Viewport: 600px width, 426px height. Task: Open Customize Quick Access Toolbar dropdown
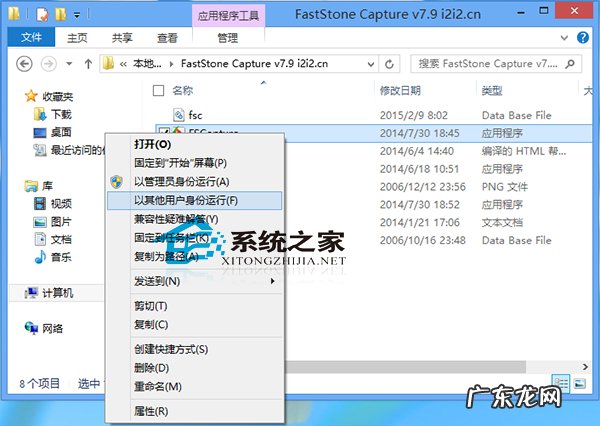[77, 15]
